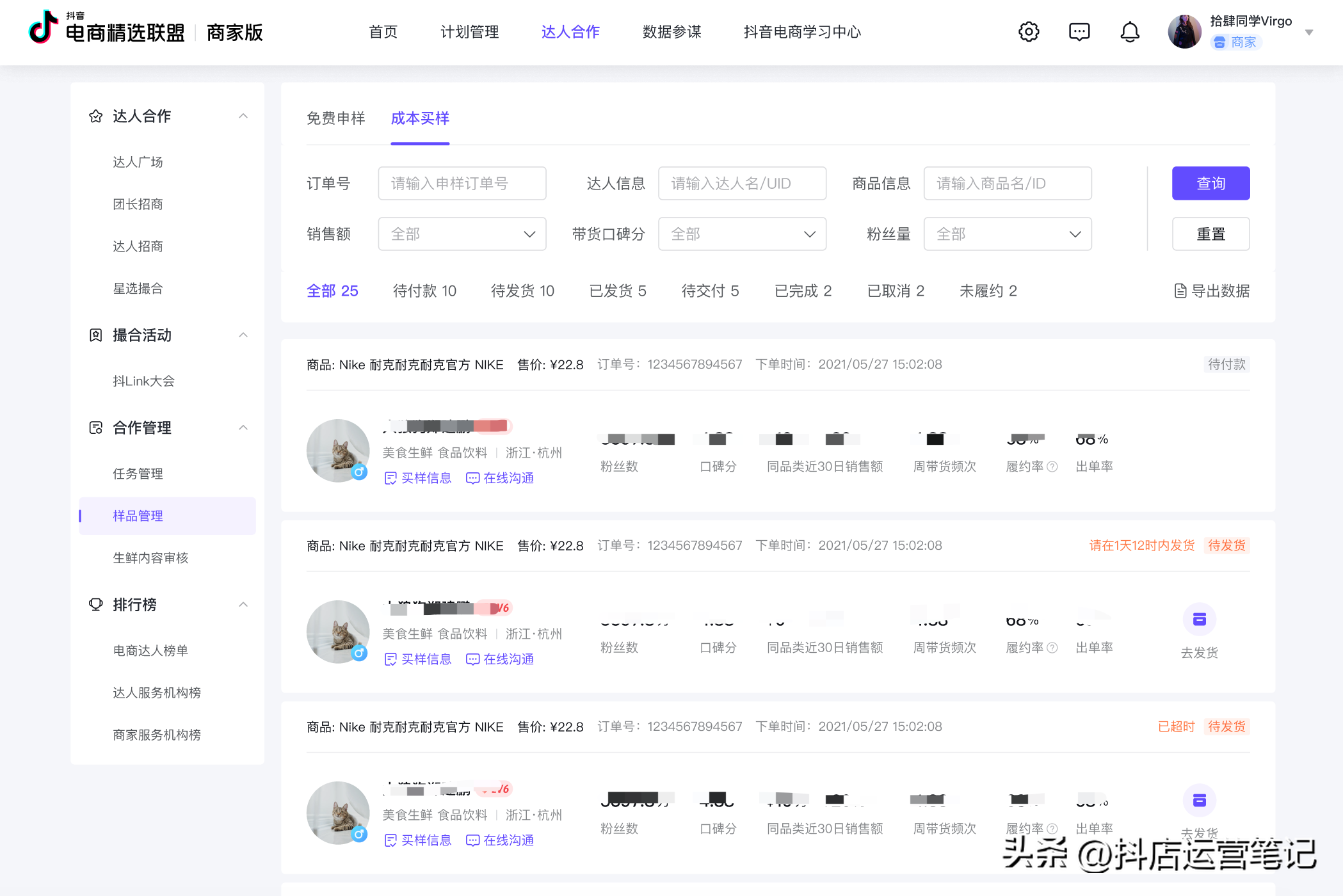Open 团长招商 in sidebar

point(138,204)
